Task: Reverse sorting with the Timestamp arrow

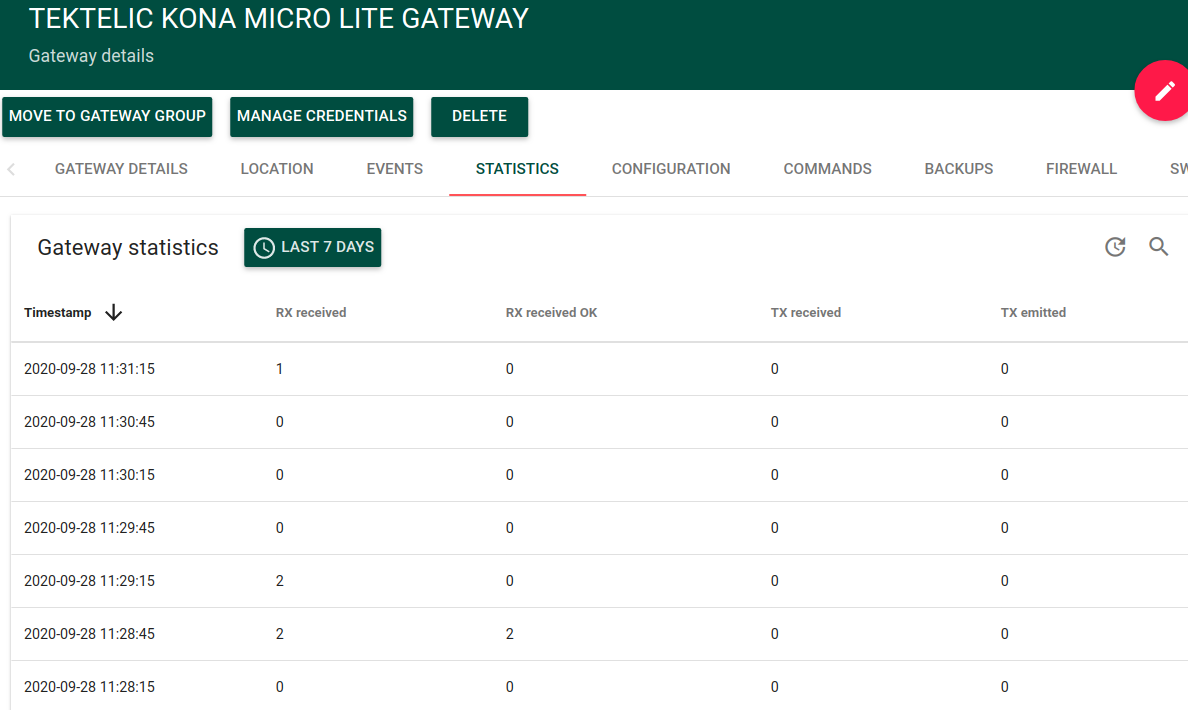Action: pos(113,312)
